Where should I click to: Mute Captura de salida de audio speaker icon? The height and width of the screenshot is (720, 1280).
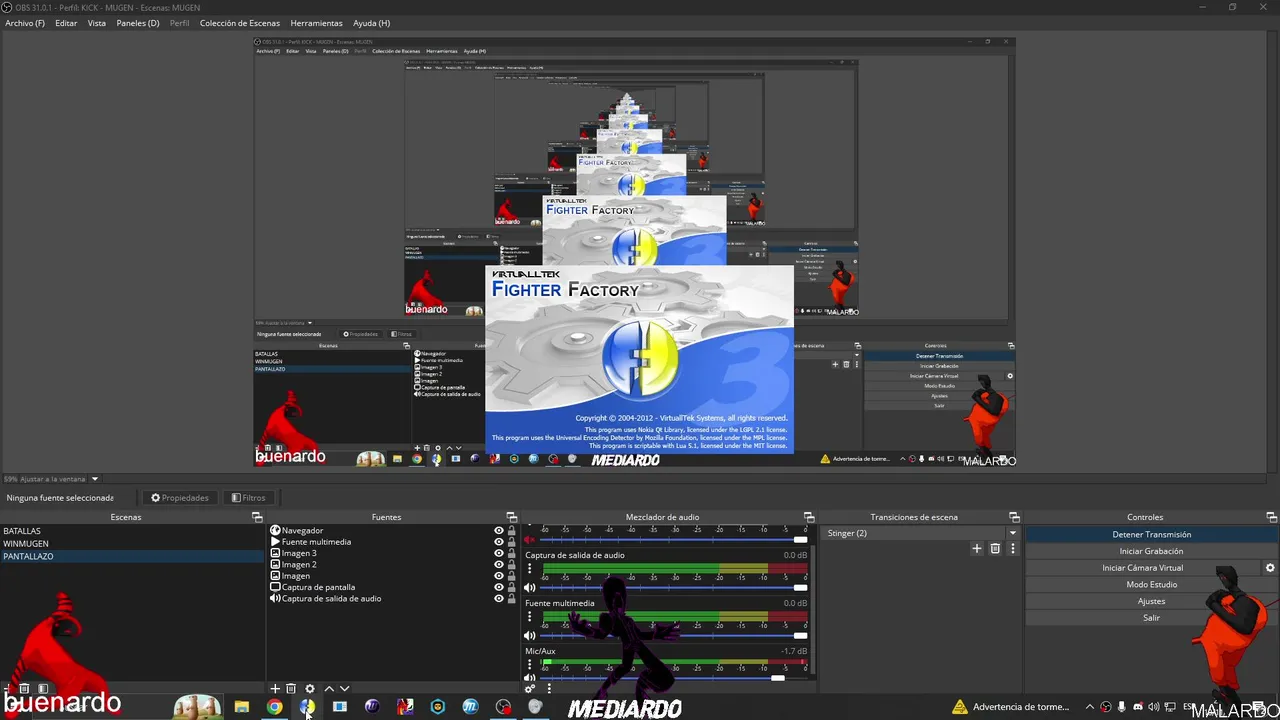(530, 587)
